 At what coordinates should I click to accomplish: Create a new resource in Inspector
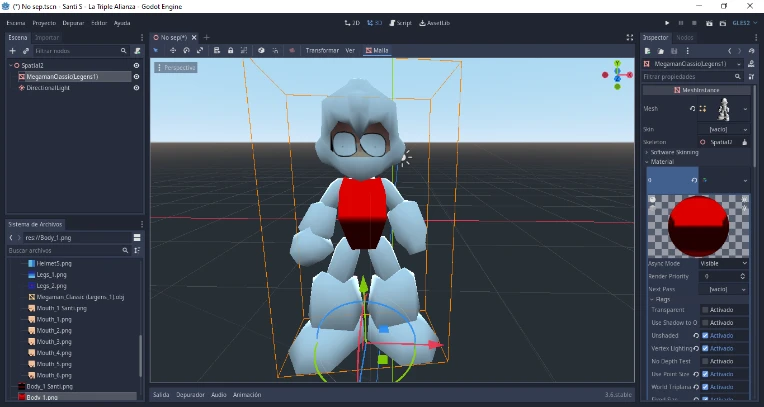coord(647,51)
